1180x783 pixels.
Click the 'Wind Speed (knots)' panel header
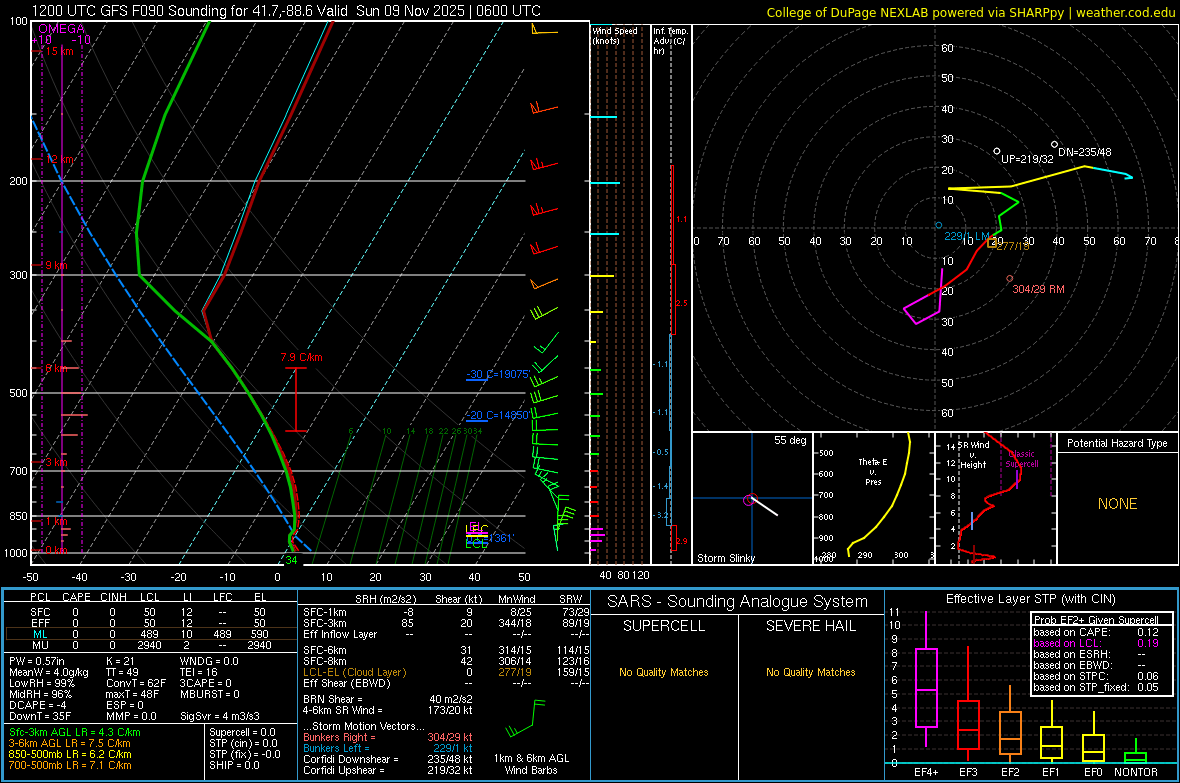615,35
